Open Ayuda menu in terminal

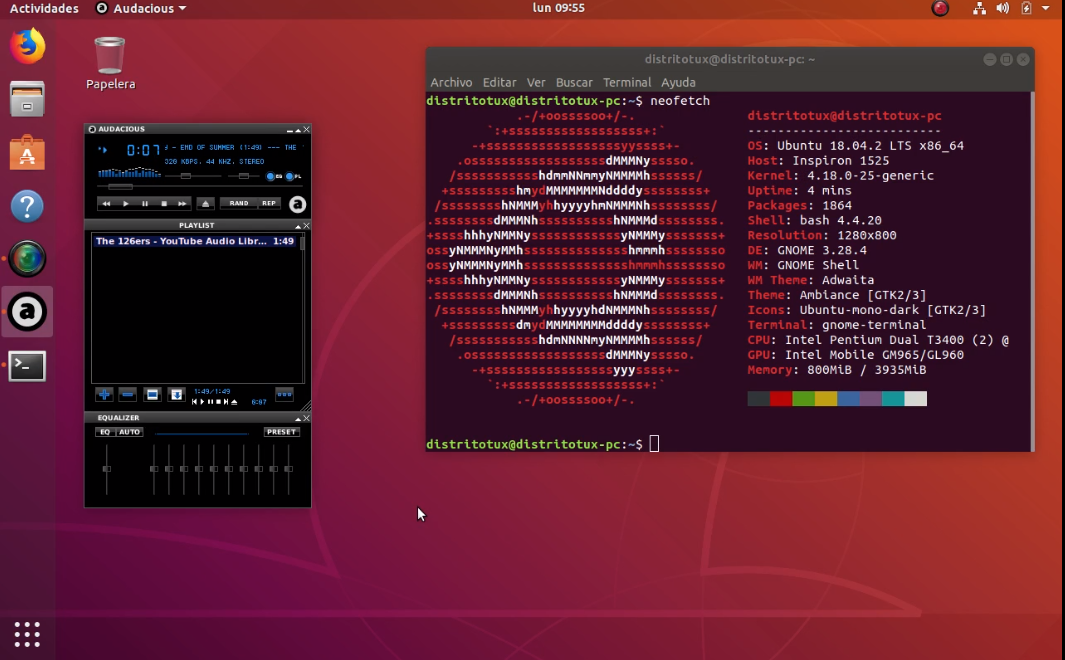678,82
